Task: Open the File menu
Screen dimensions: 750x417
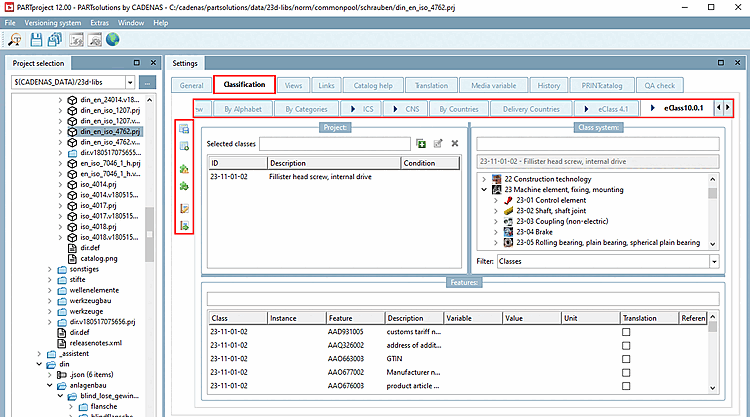Action: 10,23
